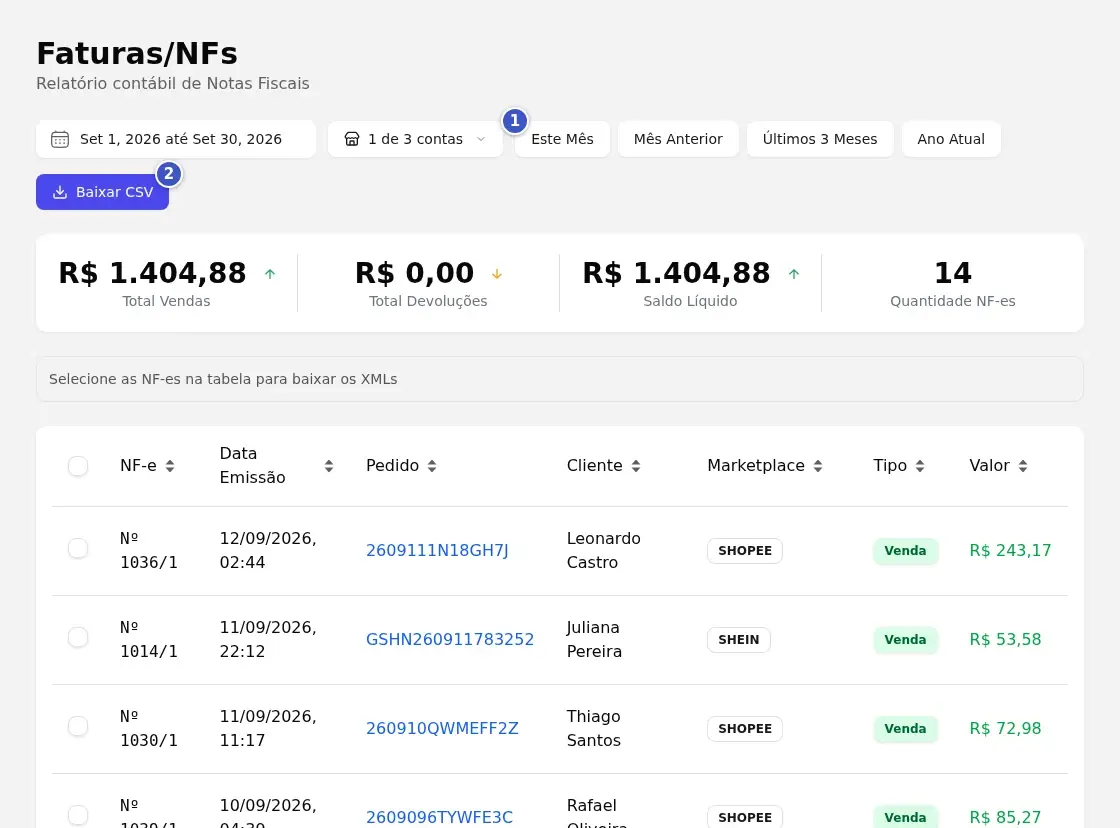The height and width of the screenshot is (828, 1120).
Task: Apply the 'Últimos 3 Meses' period filter
Action: (820, 139)
